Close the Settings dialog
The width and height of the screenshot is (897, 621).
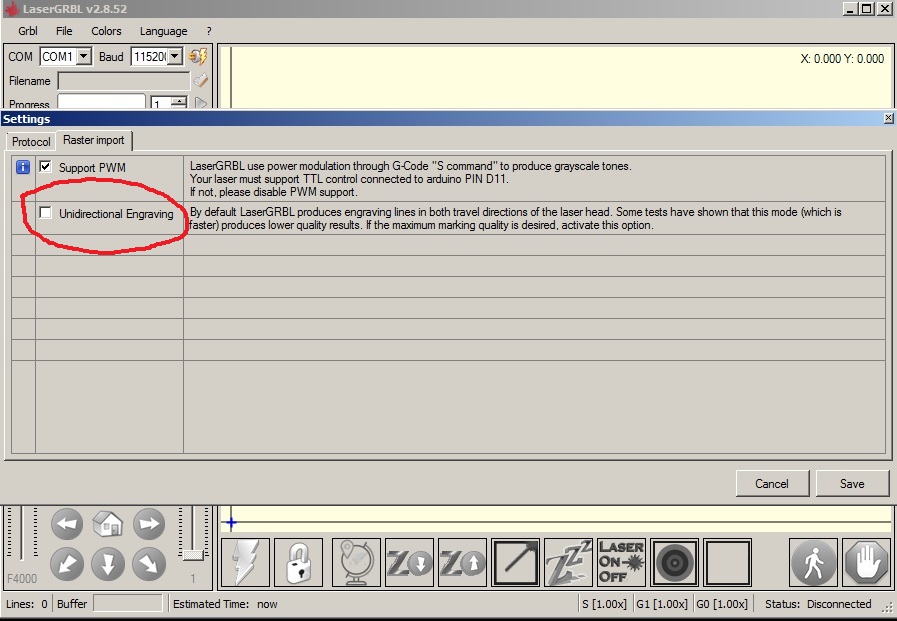click(x=888, y=118)
